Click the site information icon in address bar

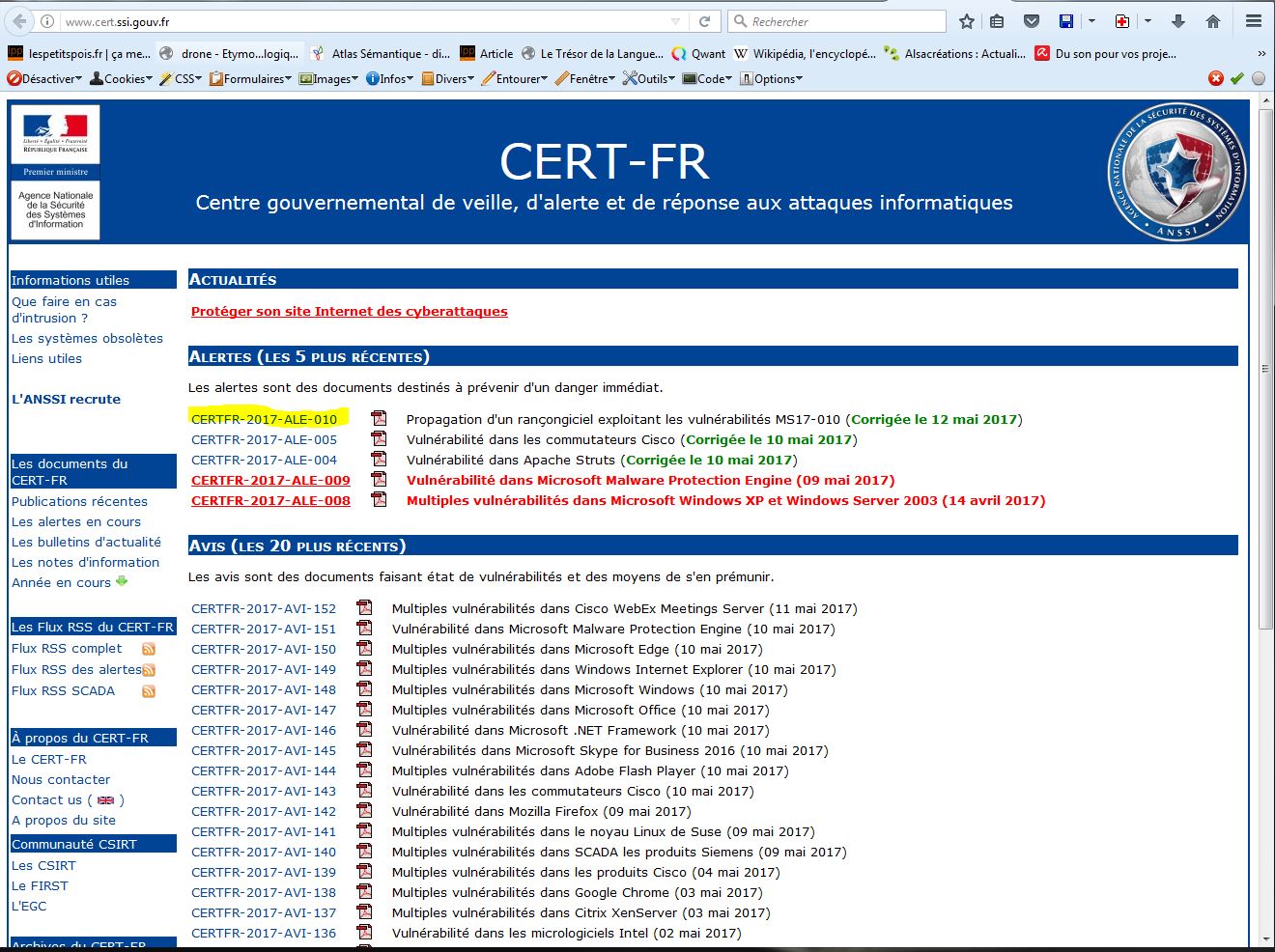47,21
